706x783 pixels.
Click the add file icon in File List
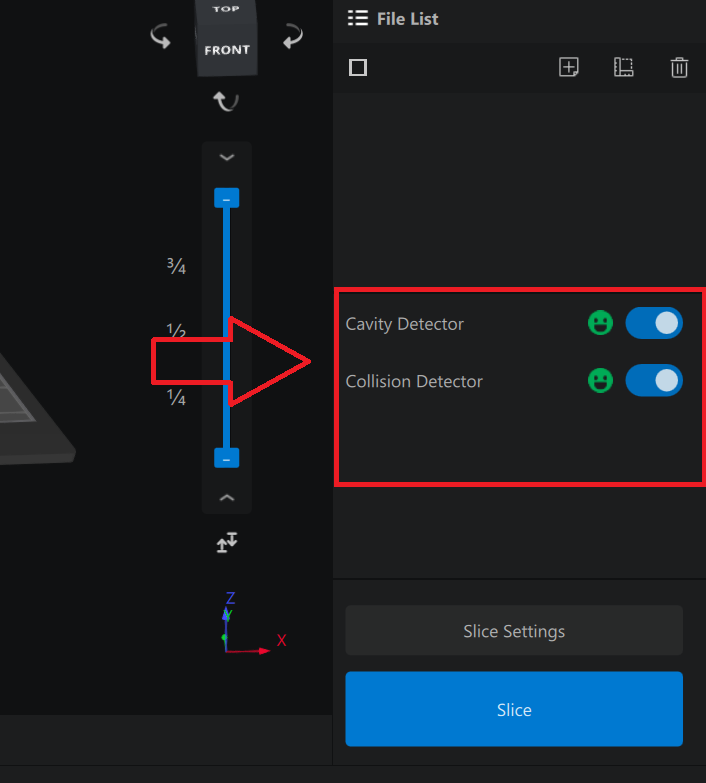click(569, 67)
